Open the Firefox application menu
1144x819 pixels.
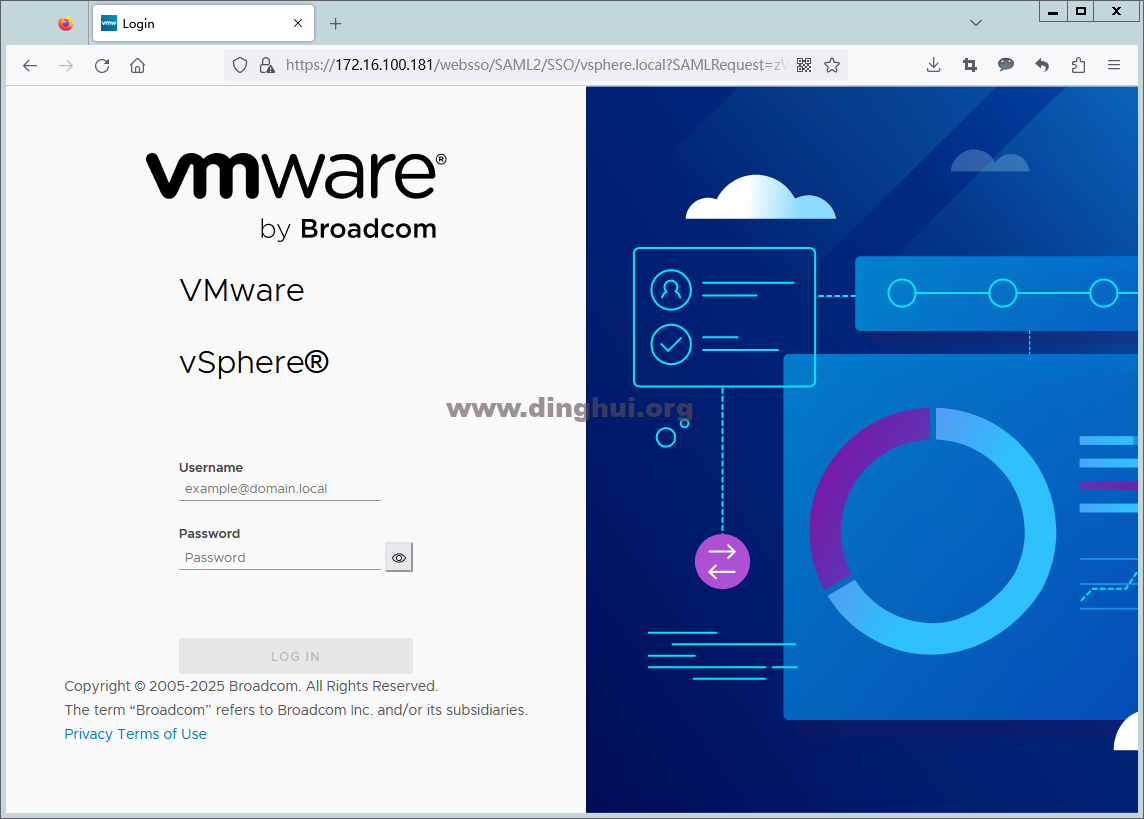tap(1114, 66)
